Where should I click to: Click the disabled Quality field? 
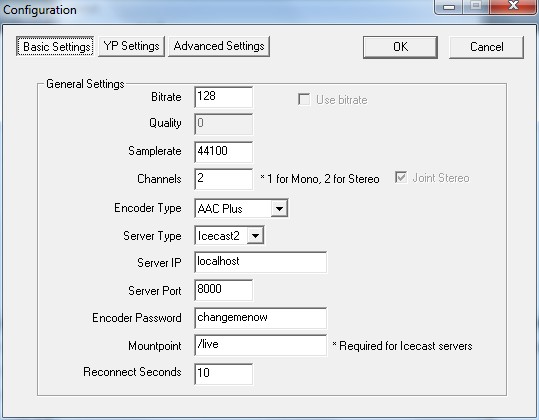coord(223,124)
